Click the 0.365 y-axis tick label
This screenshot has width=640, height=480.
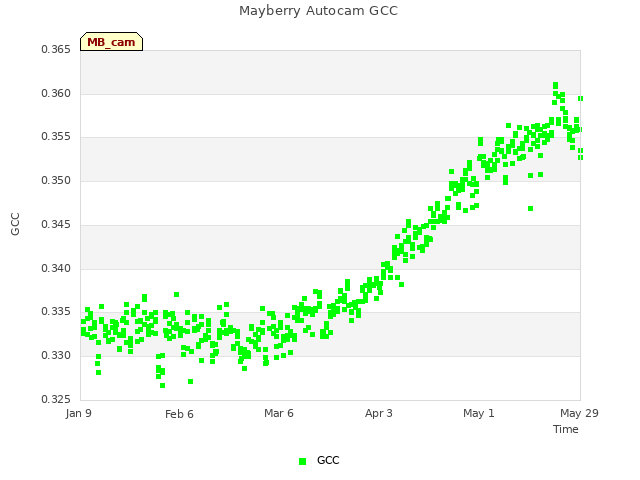(56, 49)
